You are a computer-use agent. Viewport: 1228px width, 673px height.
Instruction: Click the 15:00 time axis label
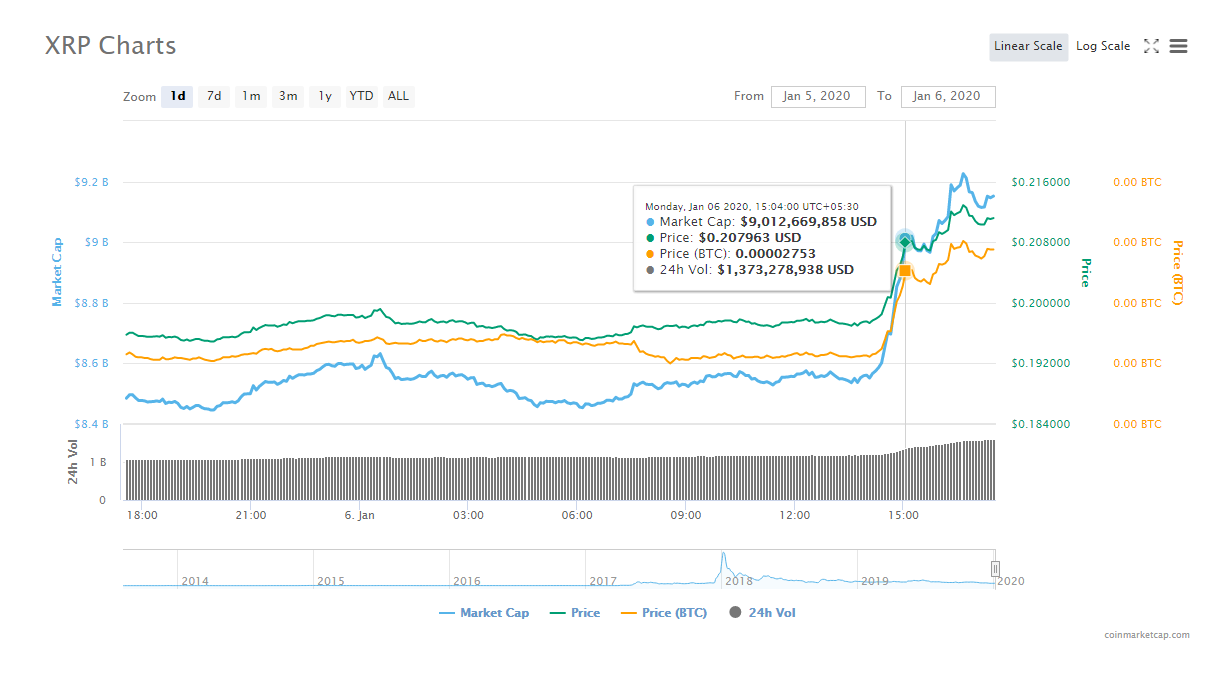pos(904,516)
